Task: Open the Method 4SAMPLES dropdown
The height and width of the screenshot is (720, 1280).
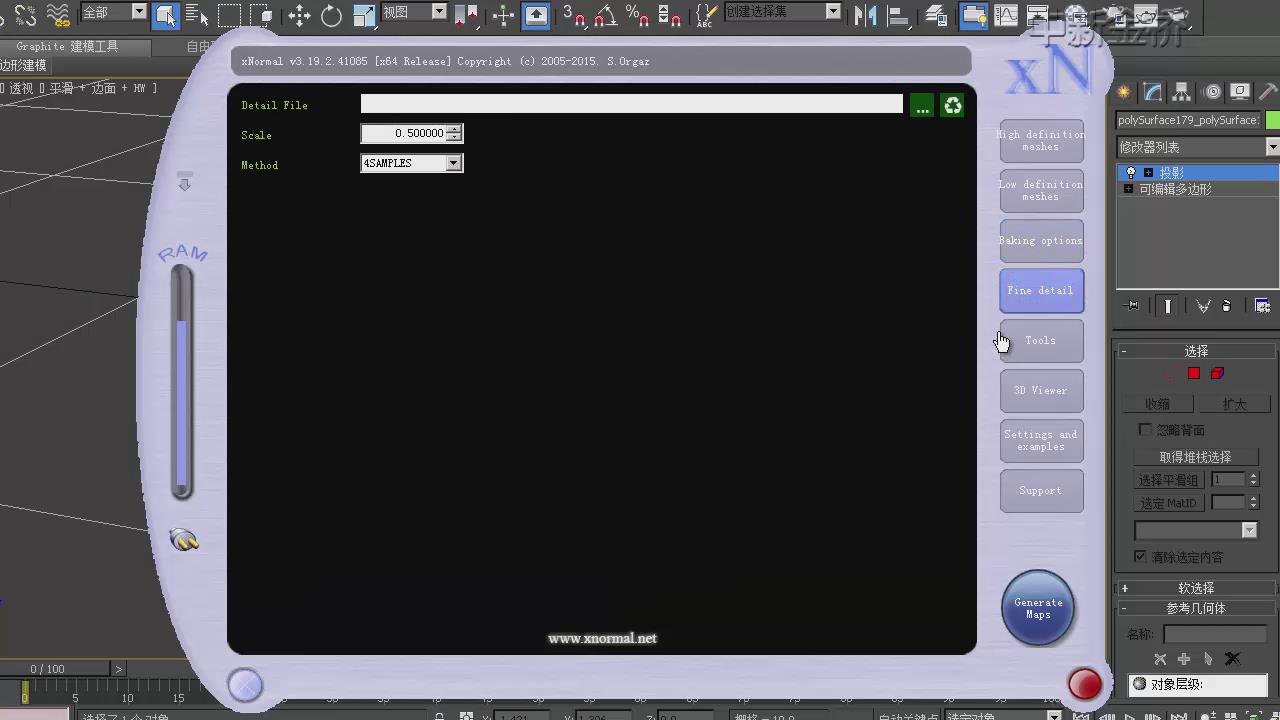Action: [x=453, y=163]
